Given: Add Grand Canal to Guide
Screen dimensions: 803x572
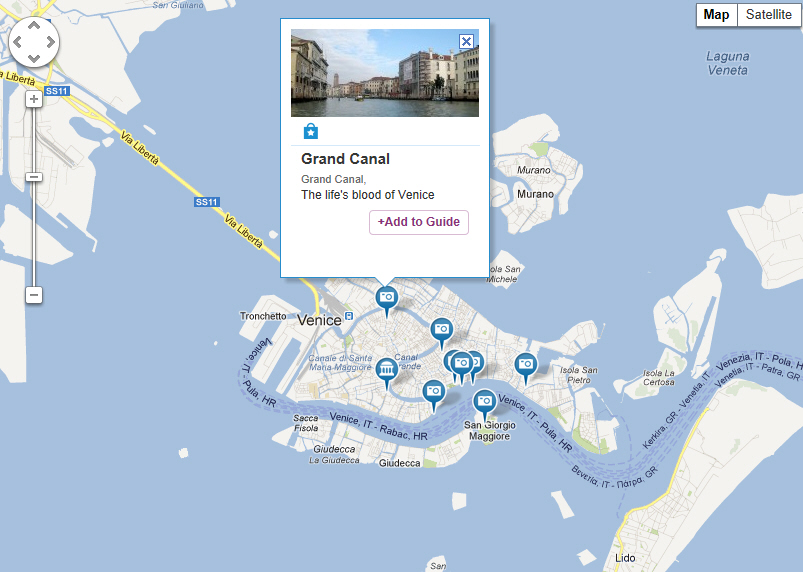Looking at the screenshot, I should point(419,222).
